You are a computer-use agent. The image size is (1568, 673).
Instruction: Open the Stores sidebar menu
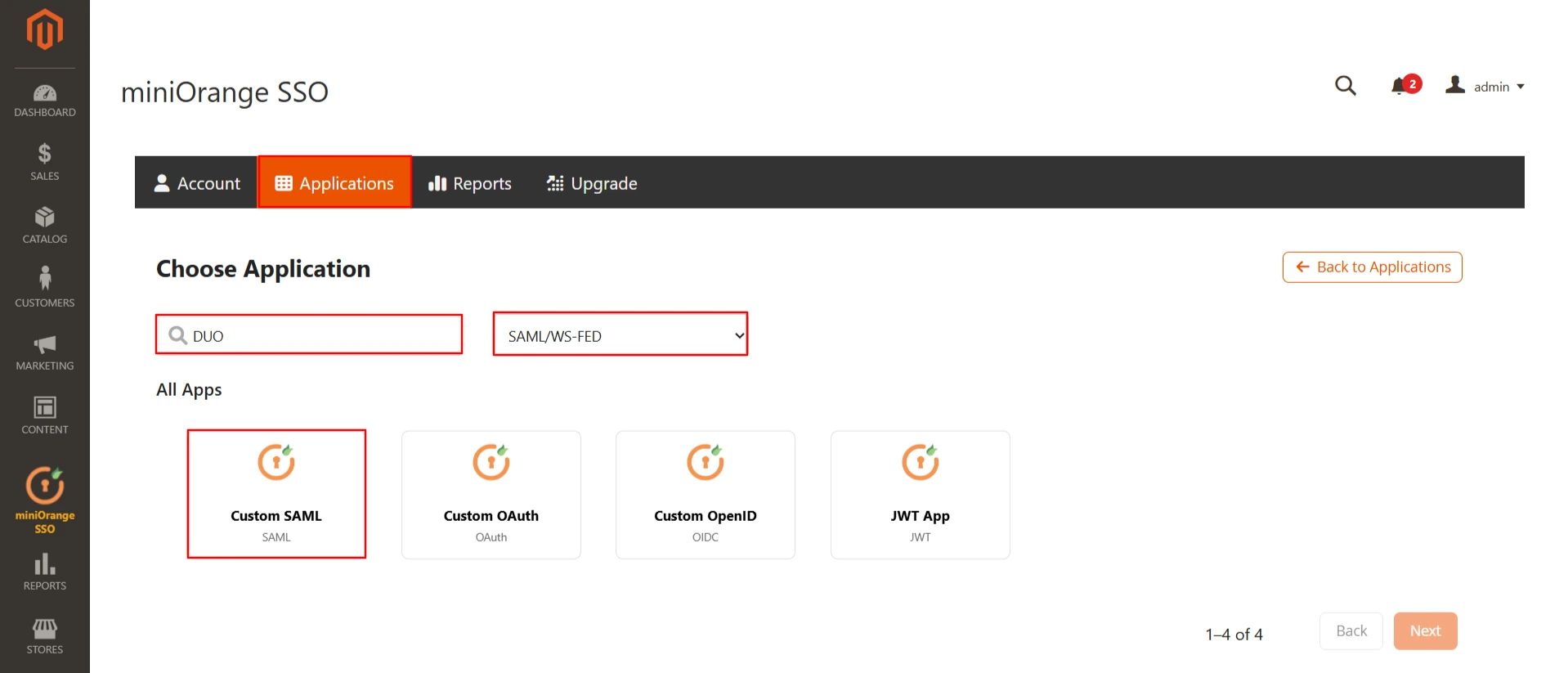[45, 635]
